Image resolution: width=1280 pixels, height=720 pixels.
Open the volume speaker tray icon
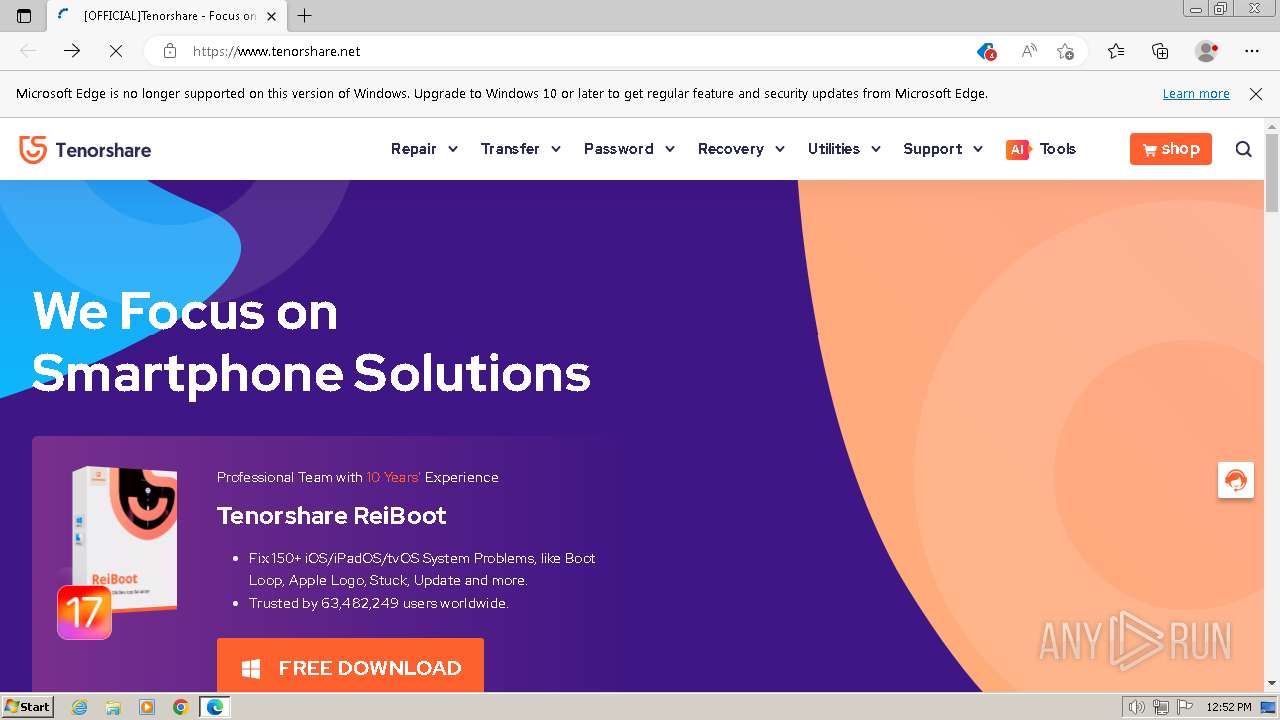point(1137,707)
